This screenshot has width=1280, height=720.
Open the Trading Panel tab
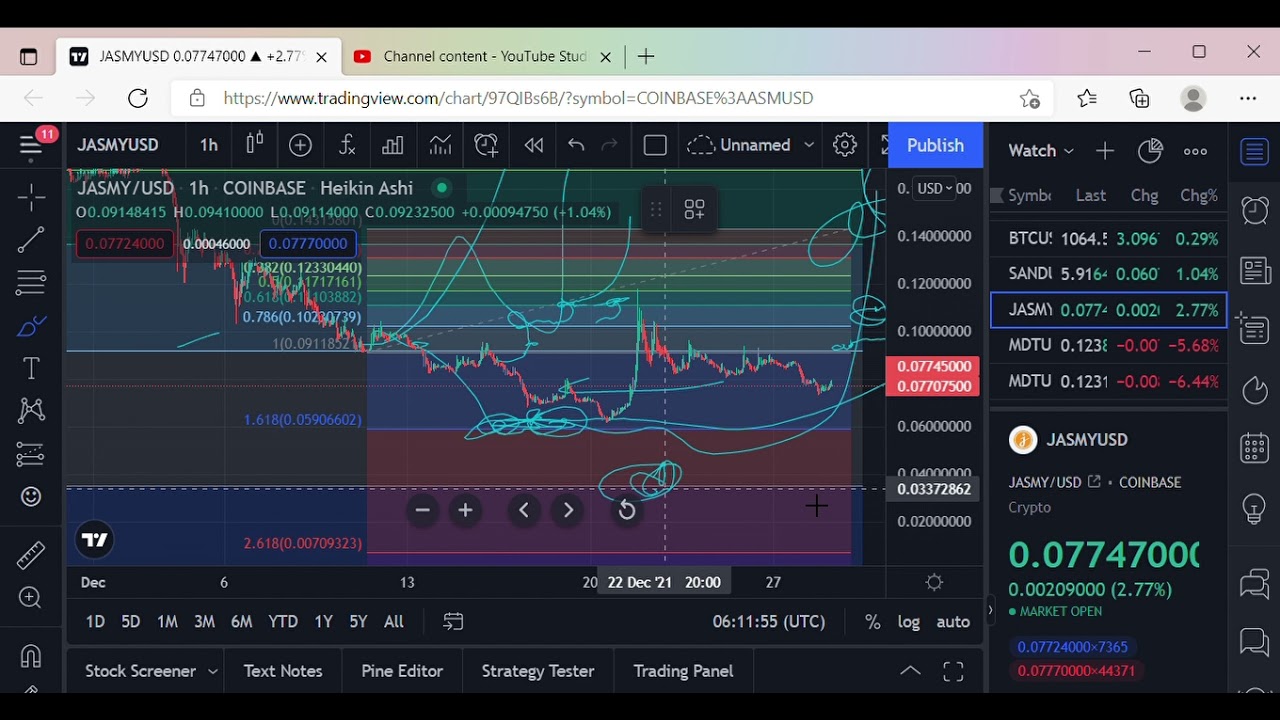pyautogui.click(x=683, y=672)
